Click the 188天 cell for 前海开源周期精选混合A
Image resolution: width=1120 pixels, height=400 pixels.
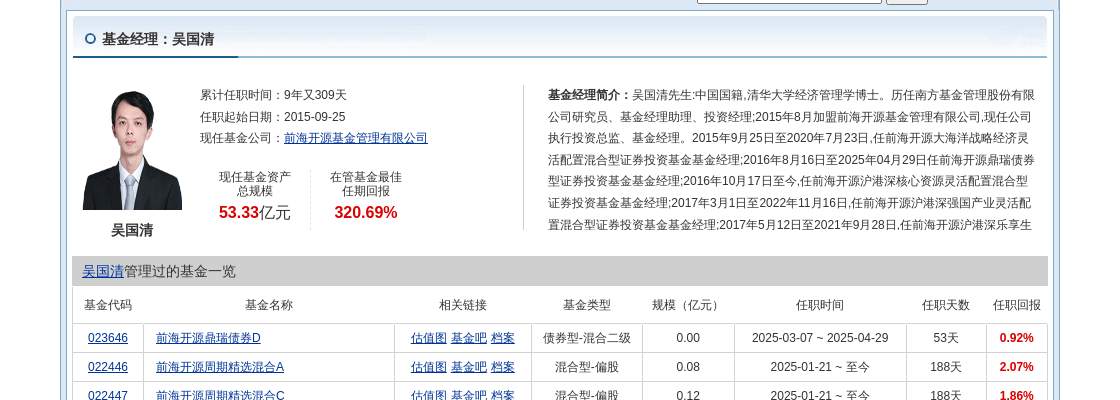946,367
